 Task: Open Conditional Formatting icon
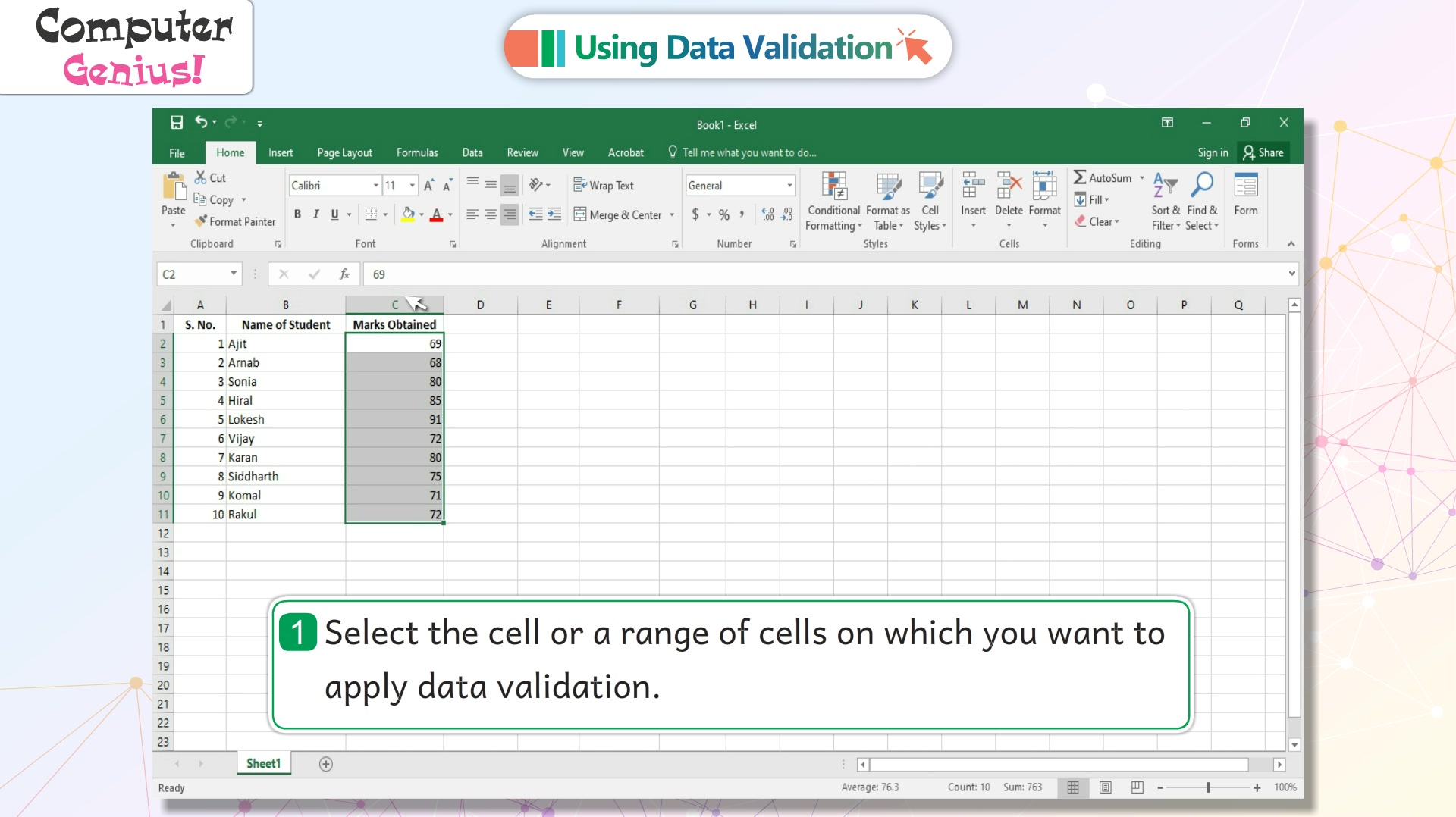[834, 186]
